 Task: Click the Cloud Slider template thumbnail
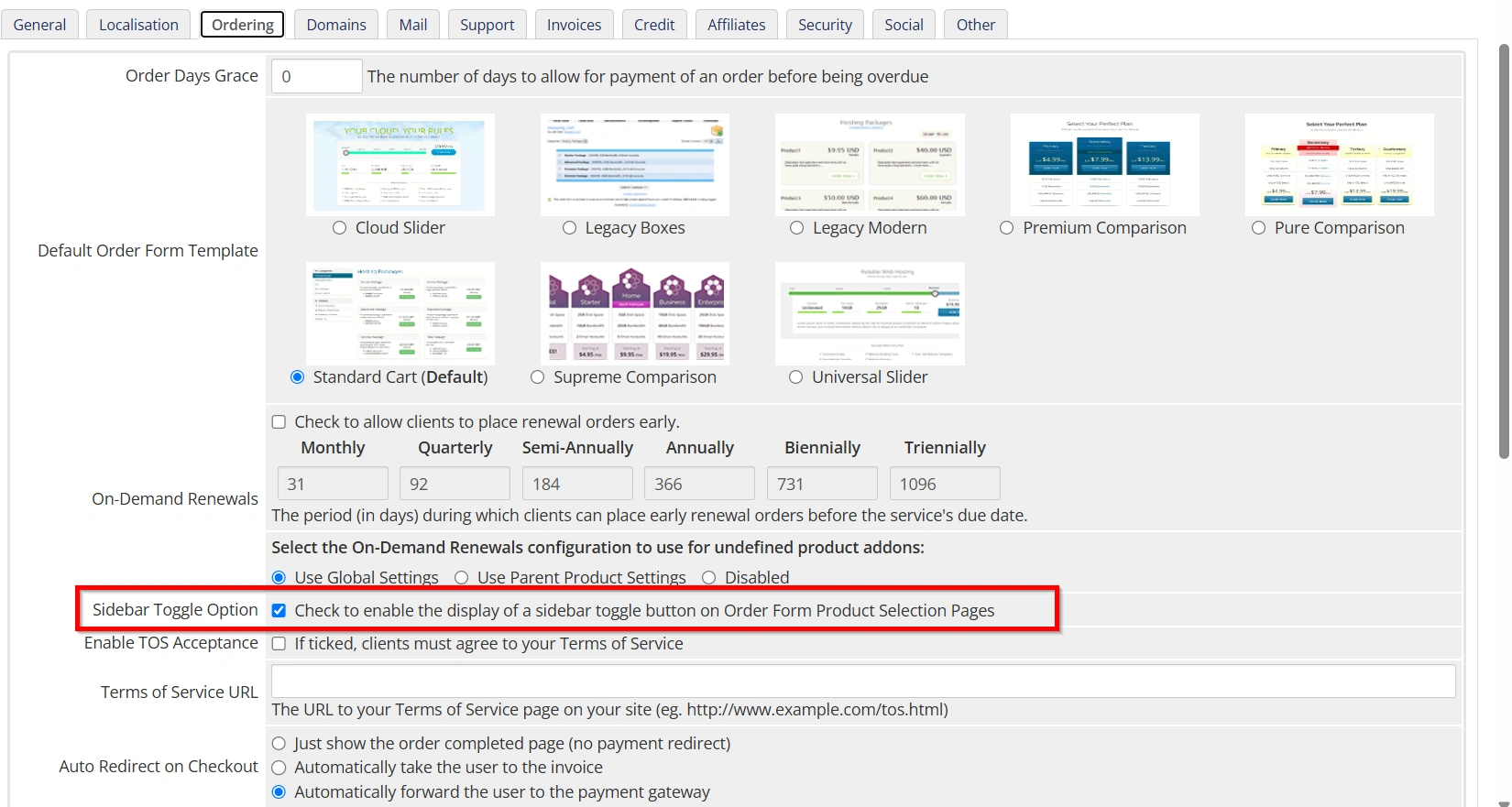(x=400, y=165)
